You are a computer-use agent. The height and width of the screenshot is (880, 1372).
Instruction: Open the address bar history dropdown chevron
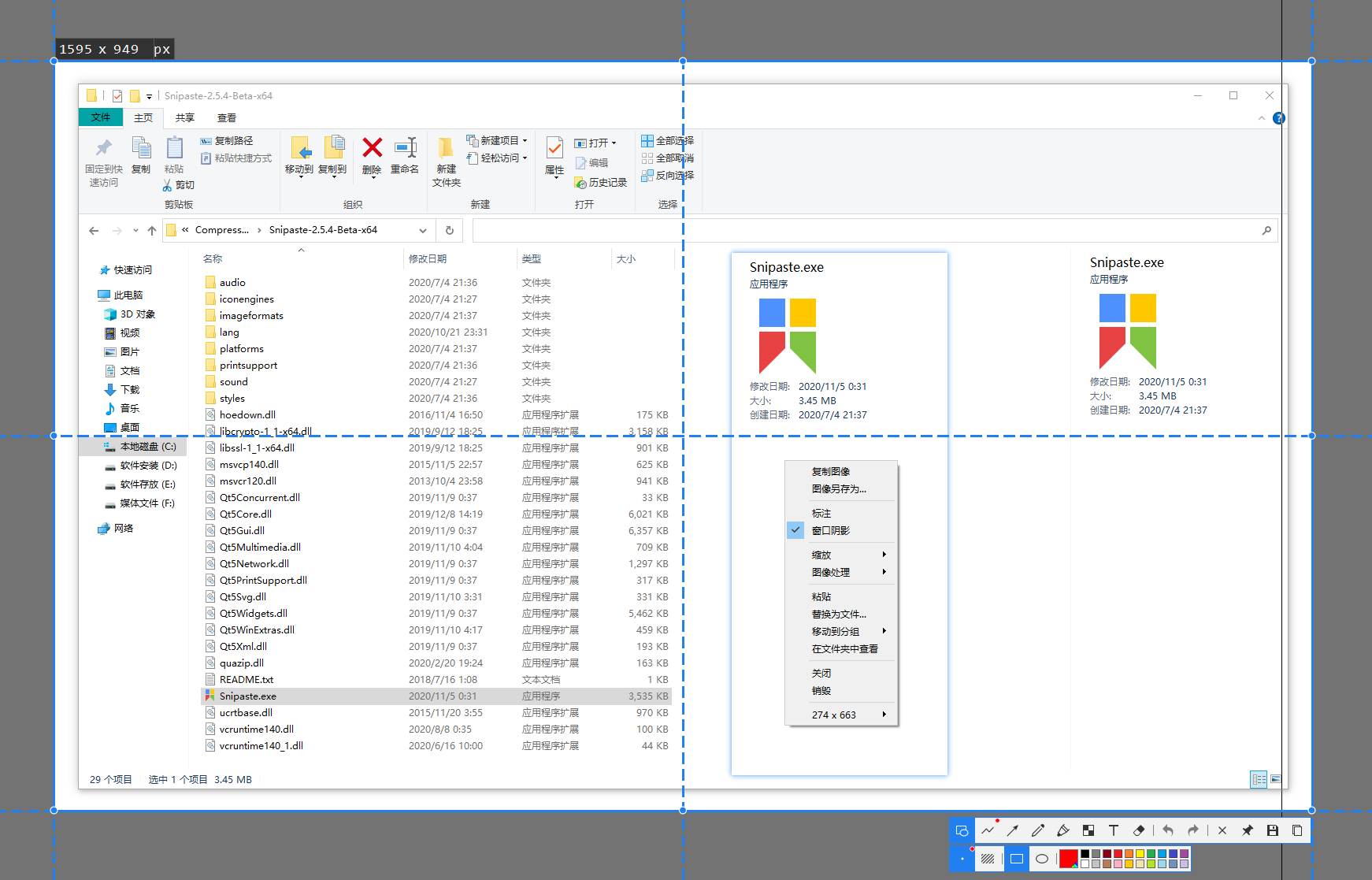pyautogui.click(x=423, y=230)
